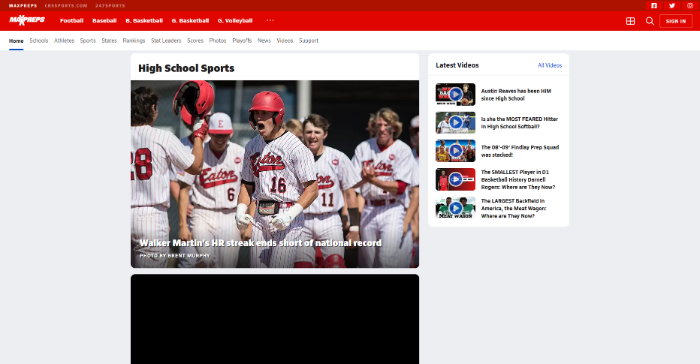Click the Darnell Rogers video thumbnail
Image resolution: width=700 pixels, height=364 pixels.
tap(455, 179)
